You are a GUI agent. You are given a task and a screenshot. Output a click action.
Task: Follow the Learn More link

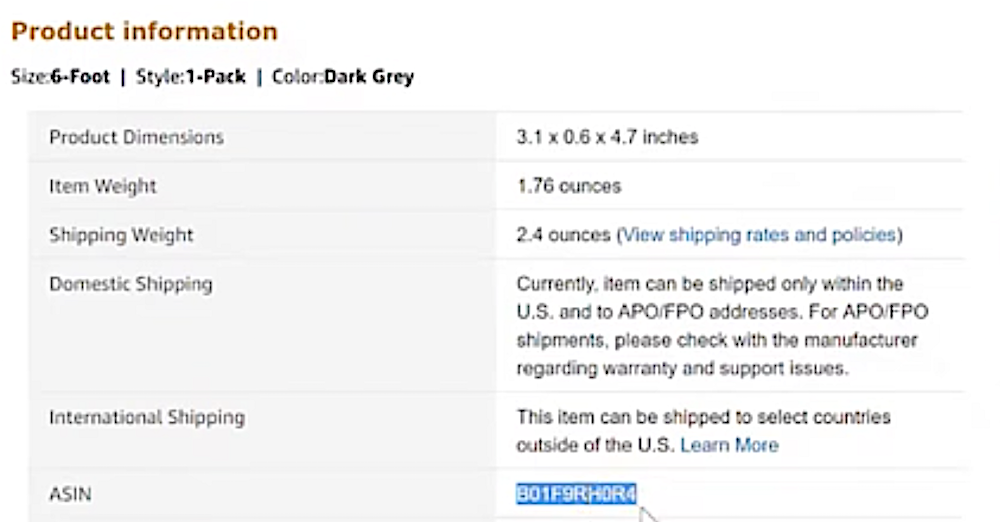point(729,445)
